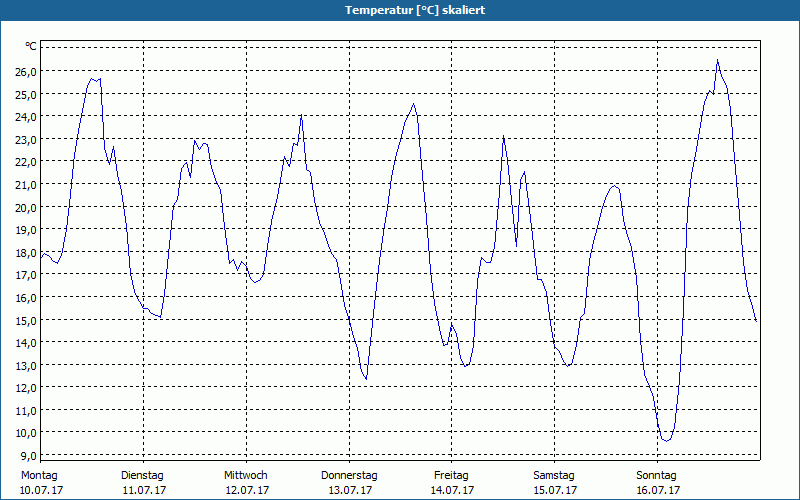Image resolution: width=800 pixels, height=500 pixels.
Task: Click the 24,0 axis label
Action: 27,117
